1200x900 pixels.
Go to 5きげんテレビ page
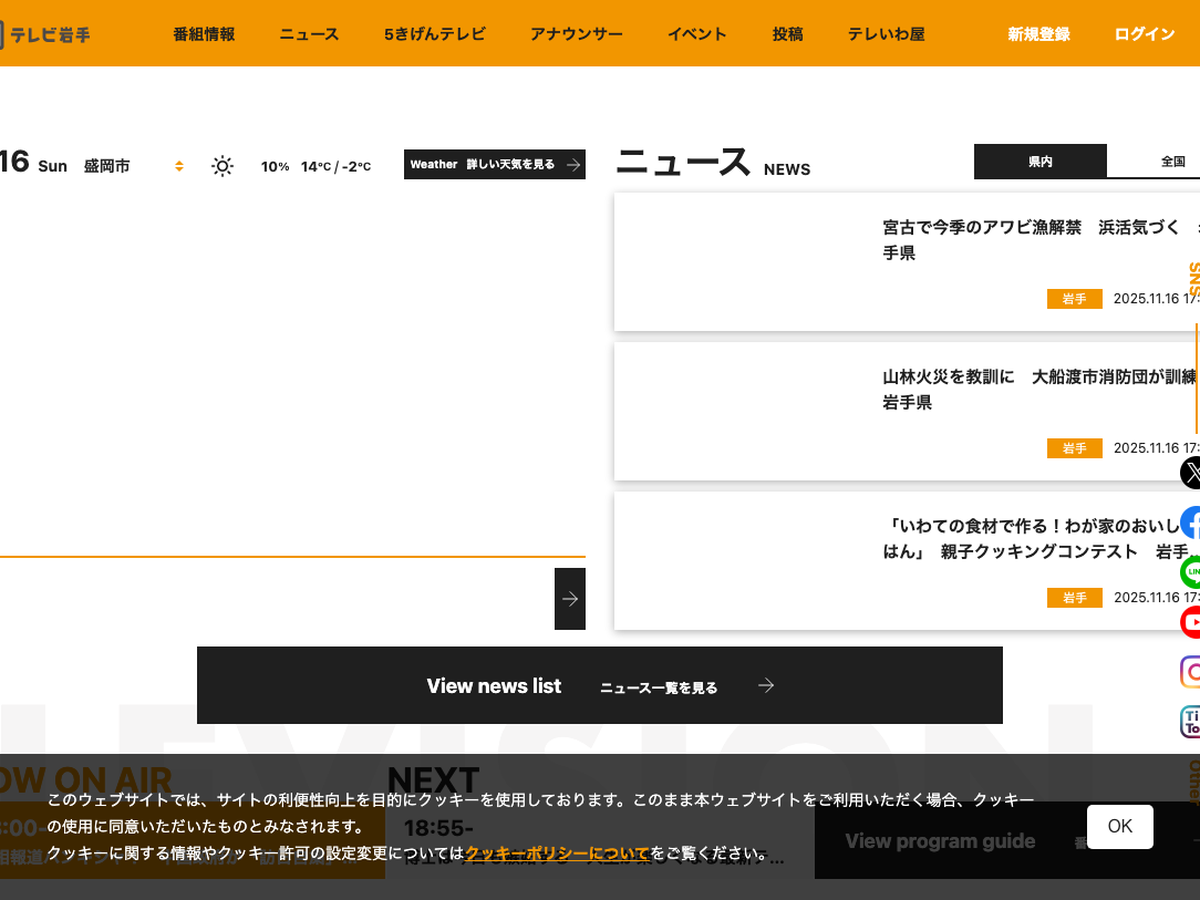pos(435,34)
